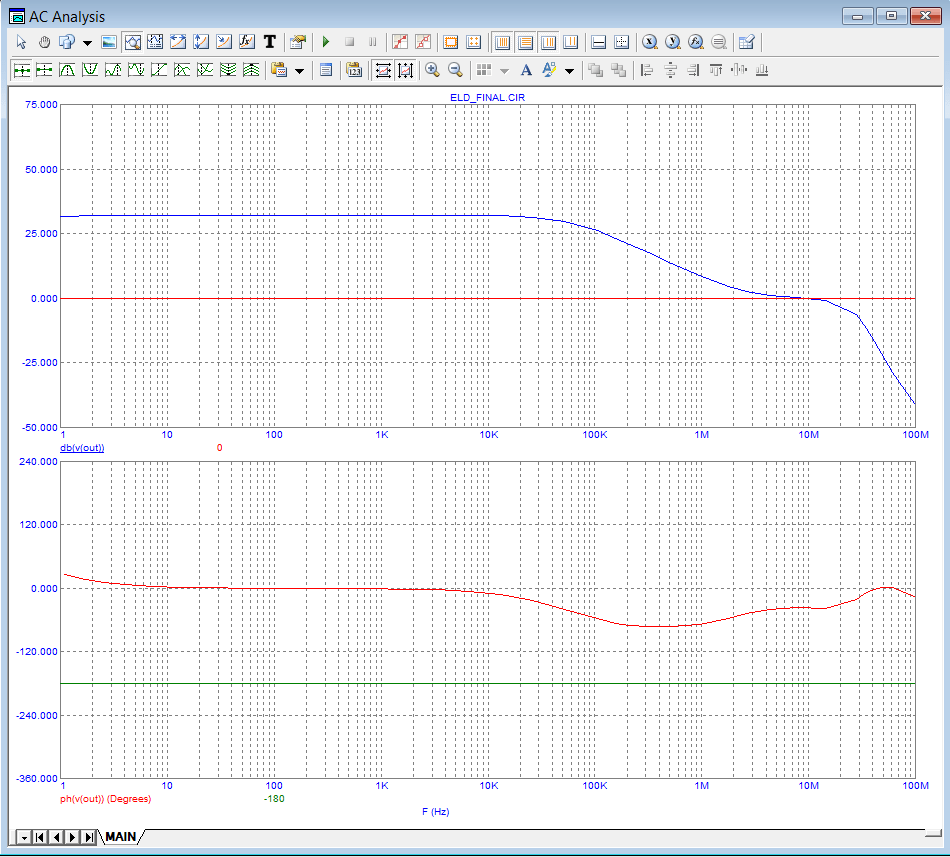Open the properties hand-on-window icon
Image resolution: width=950 pixels, height=857 pixels.
click(297, 42)
